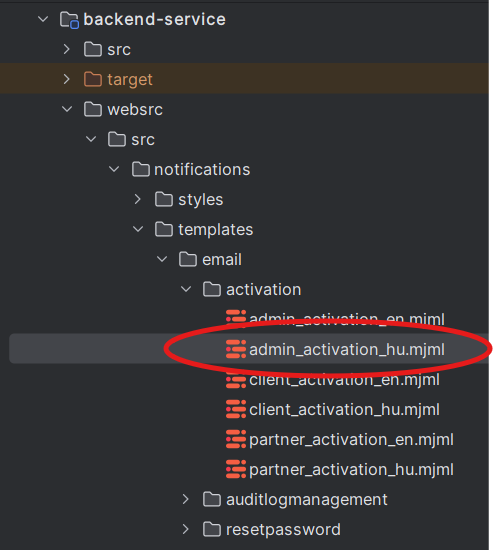Click the styles folder icon
Image resolution: width=494 pixels, height=550 pixels.
click(164, 199)
